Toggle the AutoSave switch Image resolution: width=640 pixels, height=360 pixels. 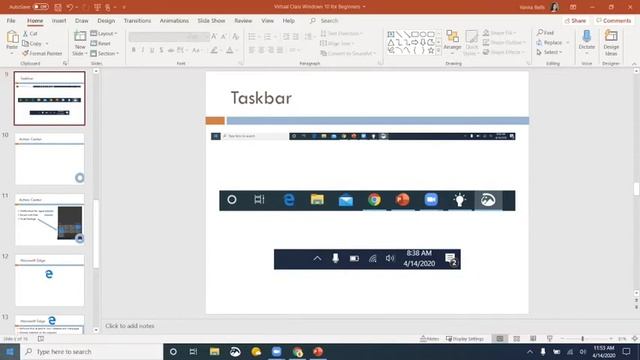click(x=40, y=7)
